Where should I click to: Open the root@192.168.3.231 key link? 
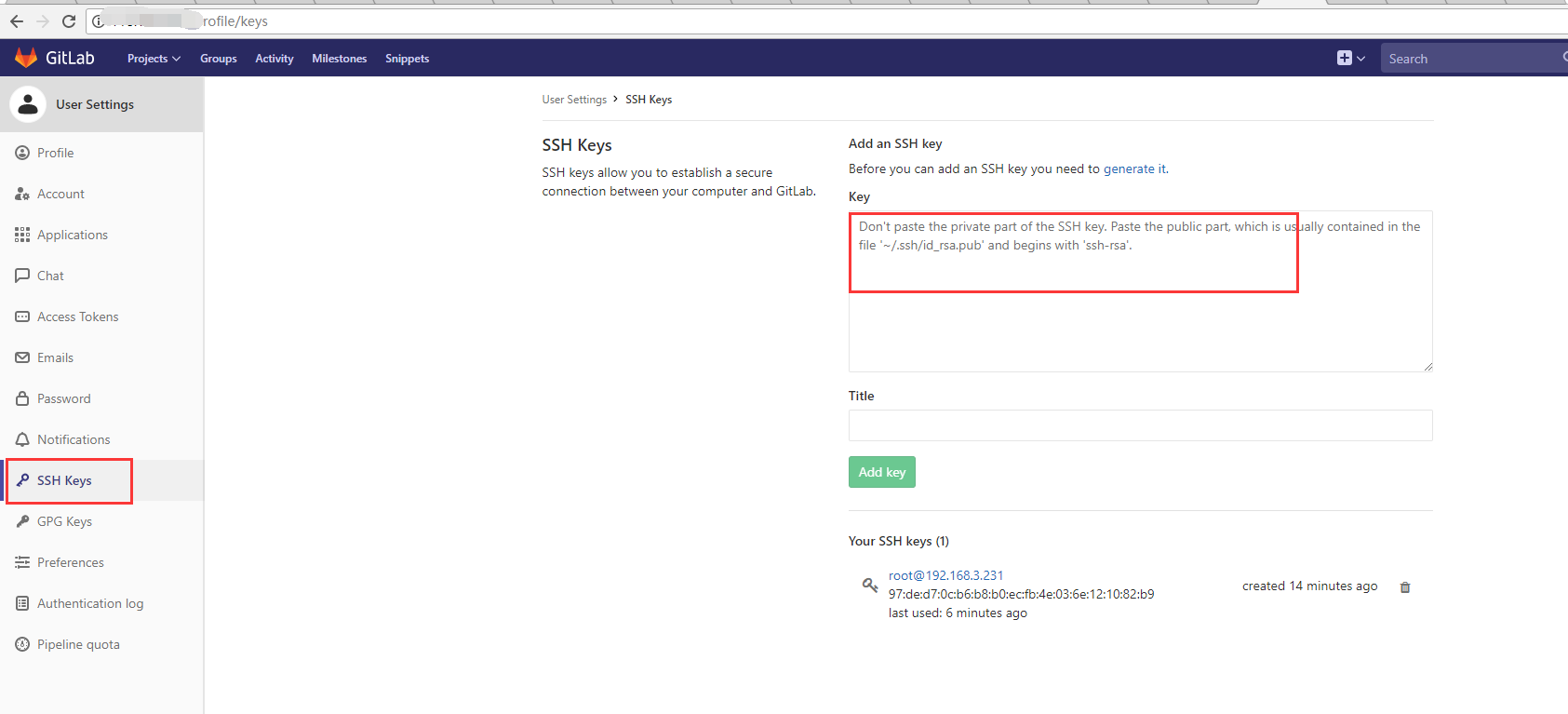[x=945, y=575]
